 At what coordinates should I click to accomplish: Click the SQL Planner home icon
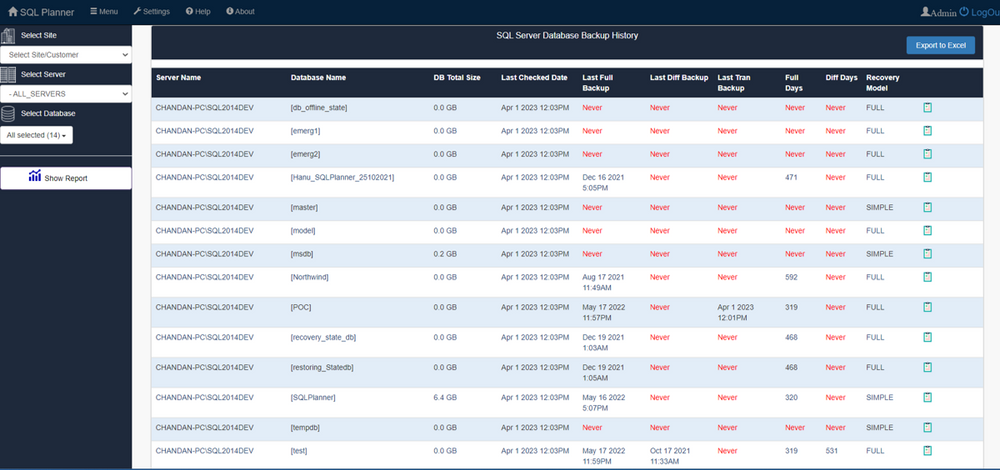(13, 12)
